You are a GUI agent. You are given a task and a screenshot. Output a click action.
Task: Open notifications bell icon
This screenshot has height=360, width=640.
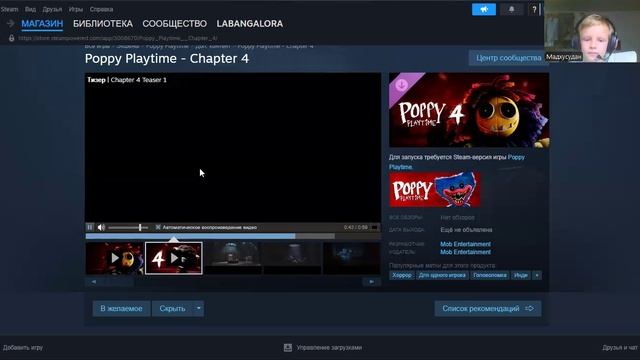point(511,9)
